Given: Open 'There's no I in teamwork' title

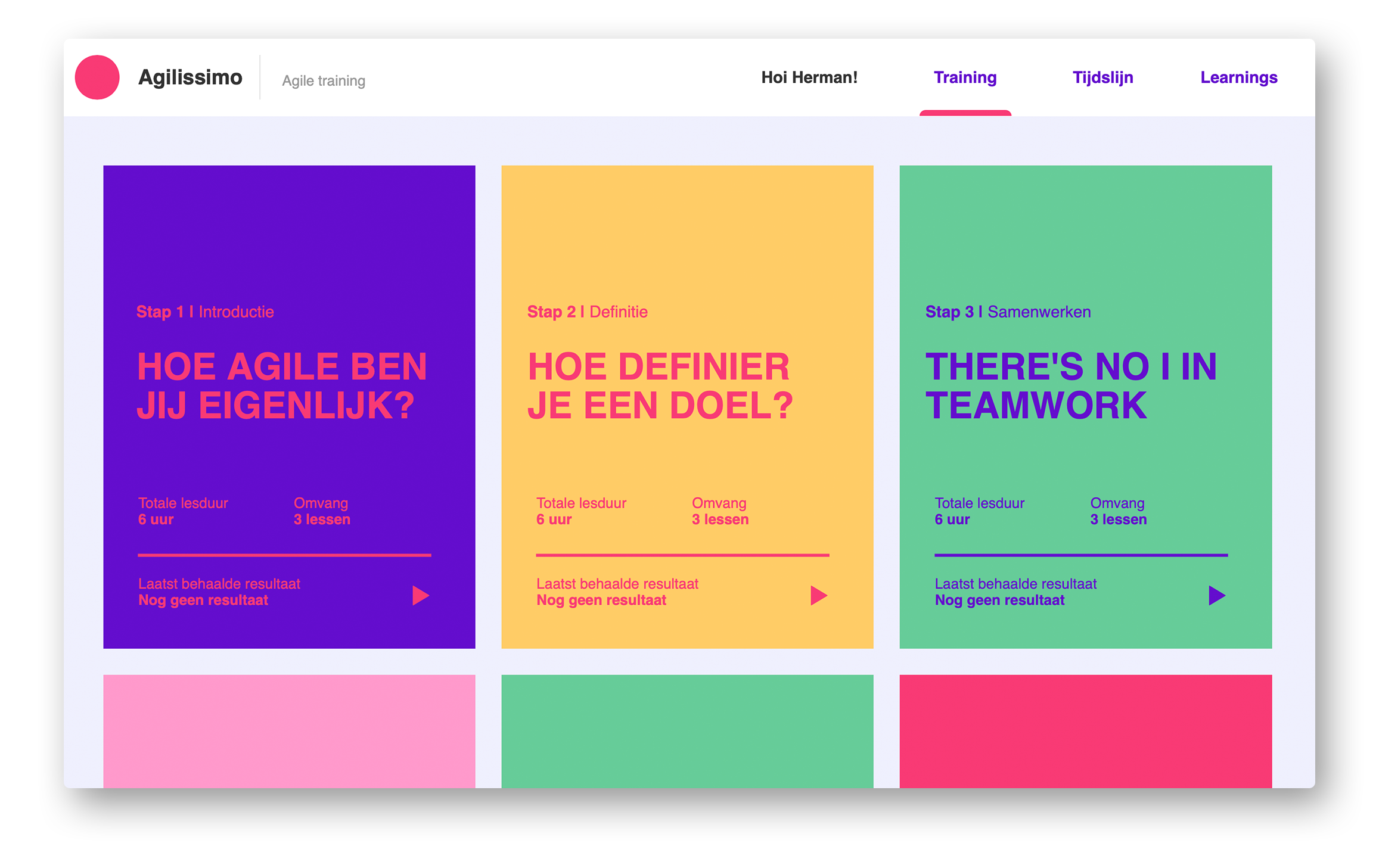Looking at the screenshot, I should click(1070, 385).
